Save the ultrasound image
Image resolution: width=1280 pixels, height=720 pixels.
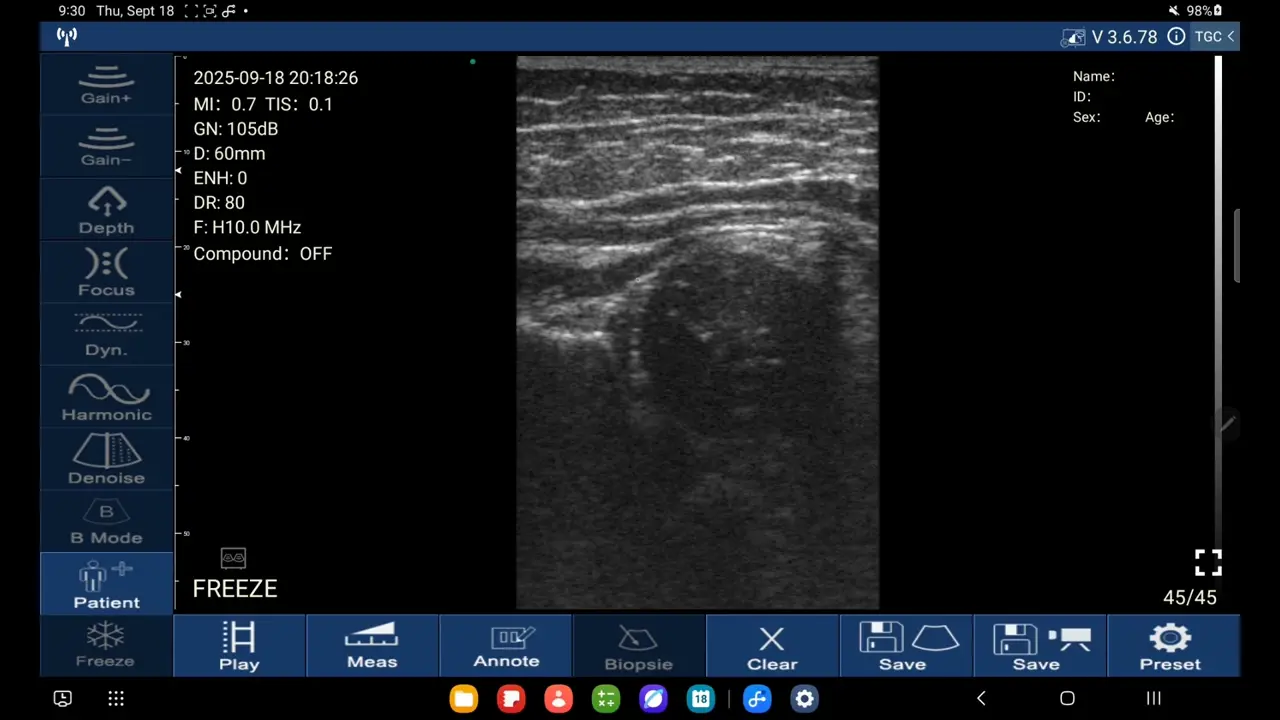(x=906, y=646)
